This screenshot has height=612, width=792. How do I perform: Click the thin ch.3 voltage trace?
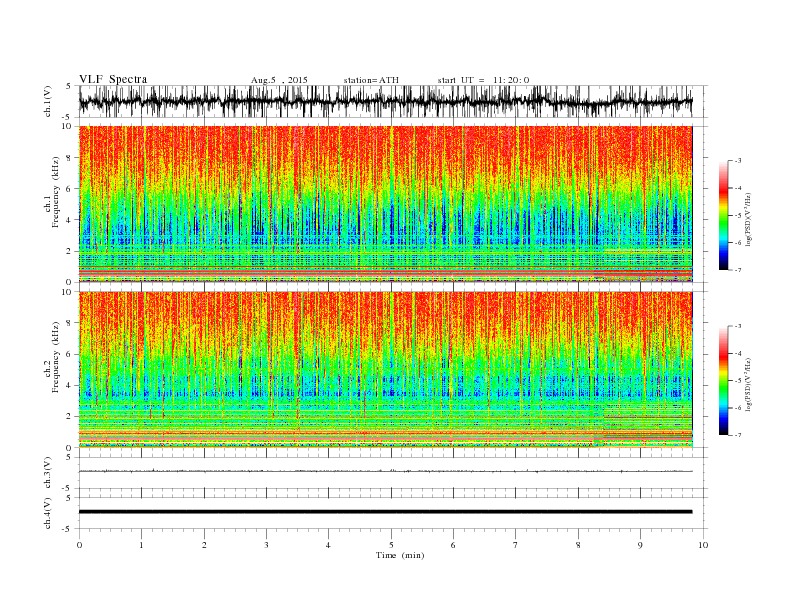[385, 471]
